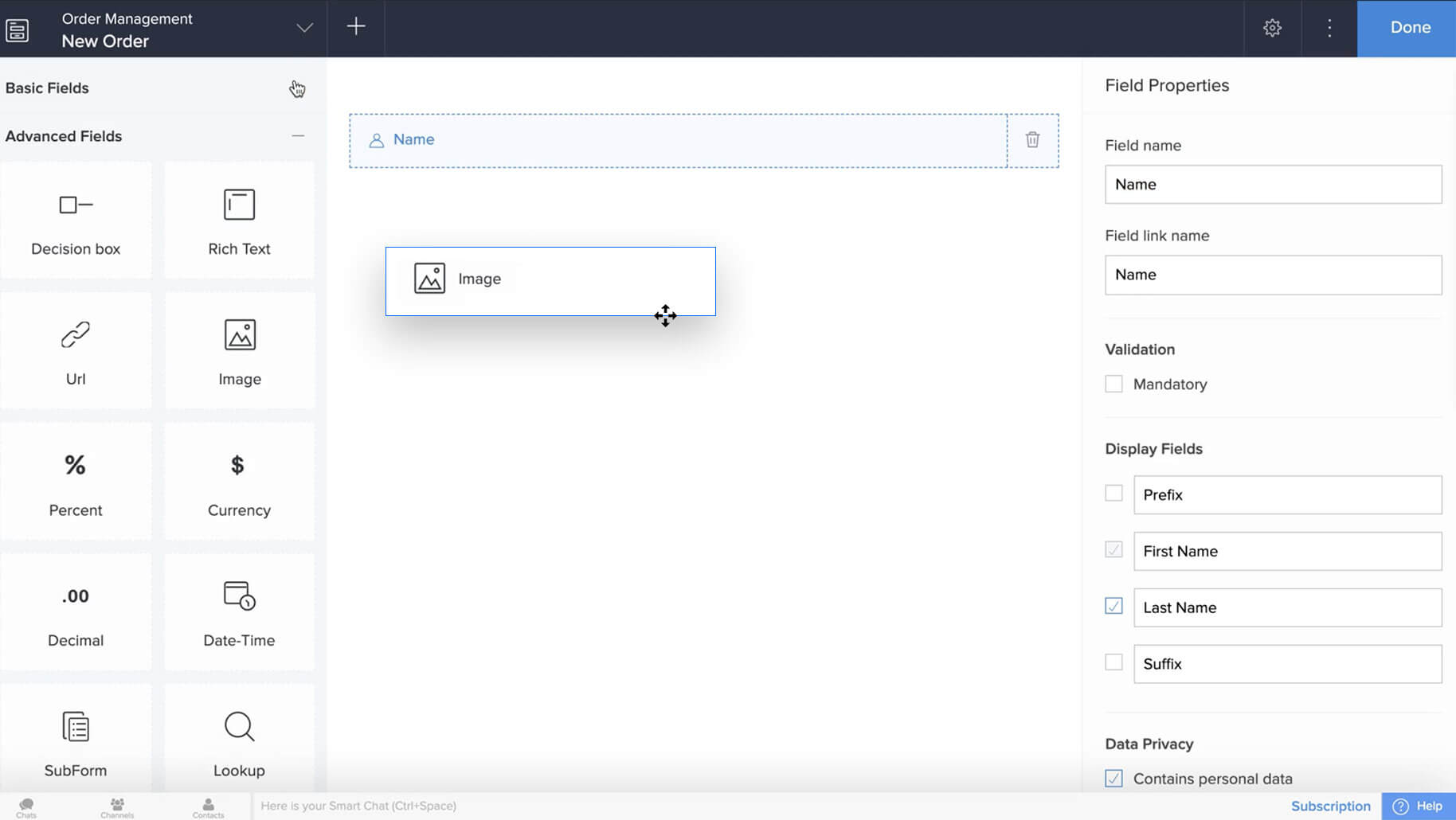Switch to the Channels tab in bottom bar

117,807
